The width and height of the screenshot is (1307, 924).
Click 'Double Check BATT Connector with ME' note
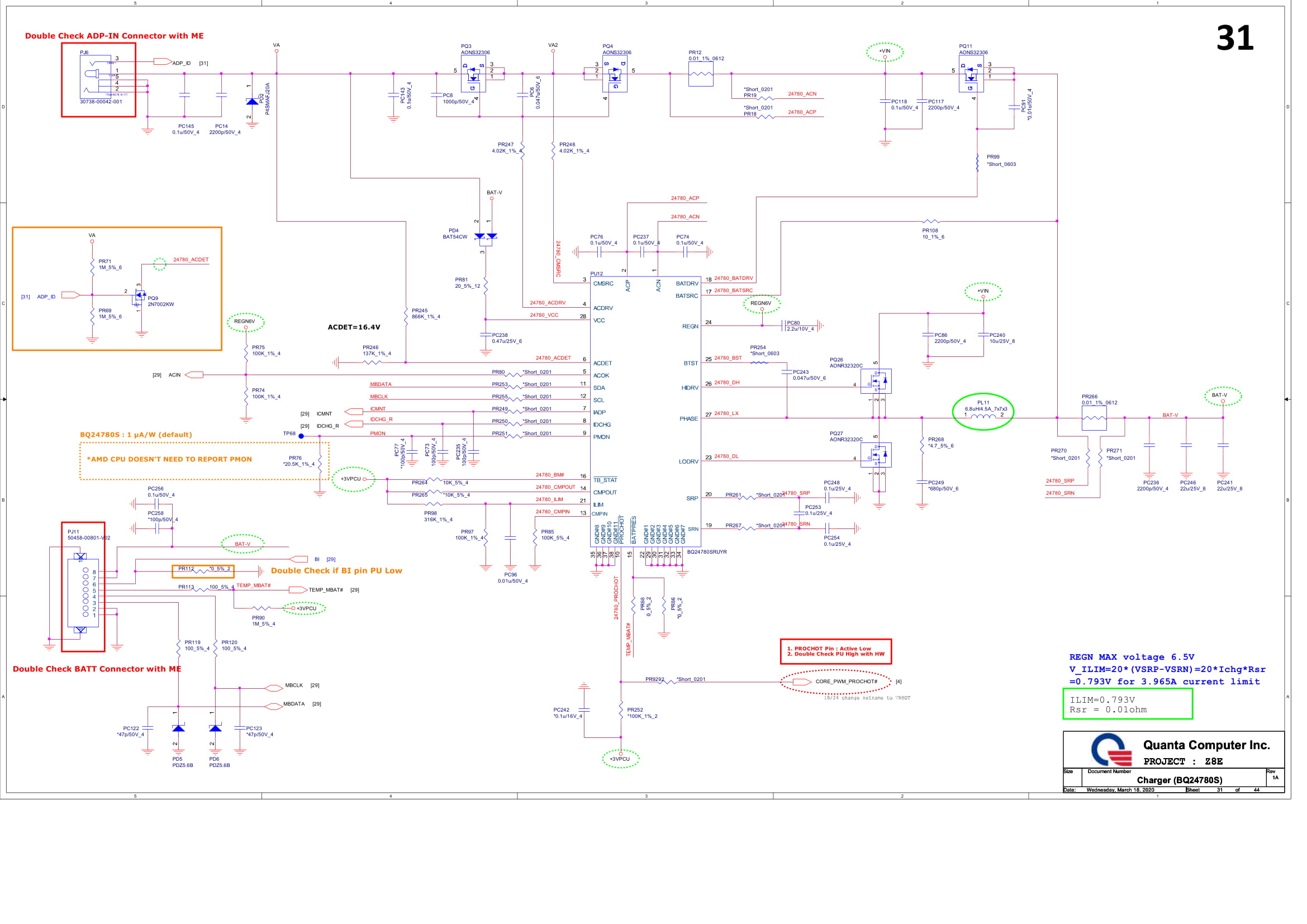click(x=97, y=669)
